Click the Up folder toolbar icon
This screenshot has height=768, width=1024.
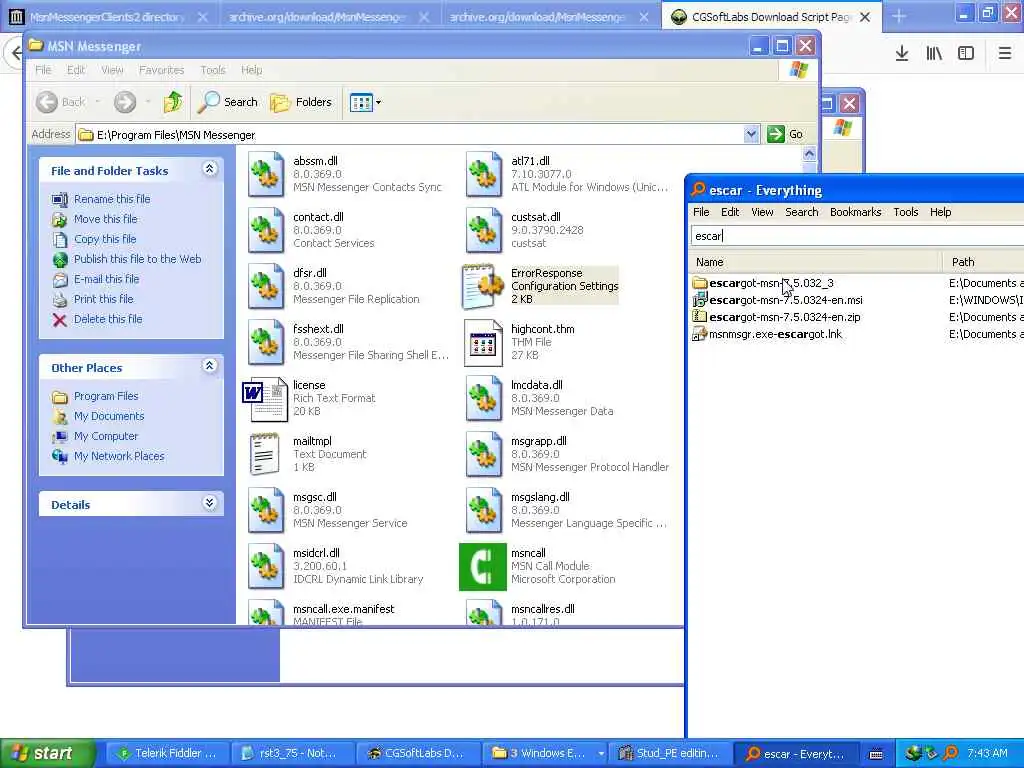(x=173, y=102)
